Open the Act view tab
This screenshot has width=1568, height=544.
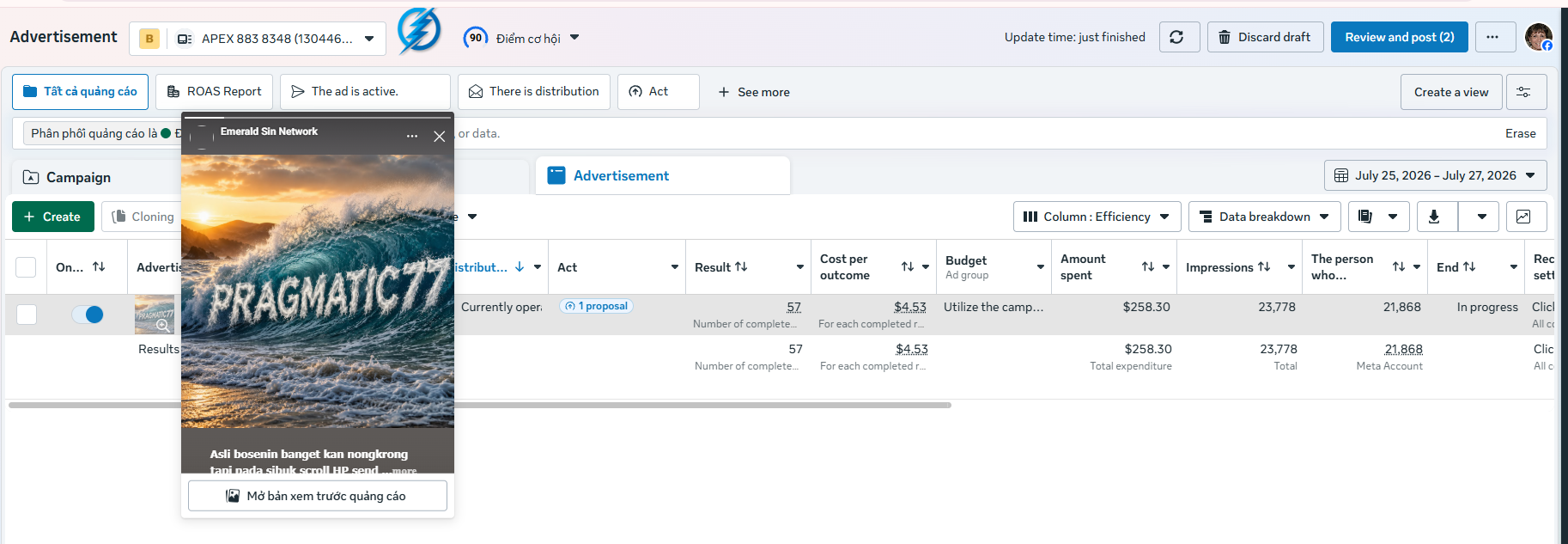[x=659, y=92]
